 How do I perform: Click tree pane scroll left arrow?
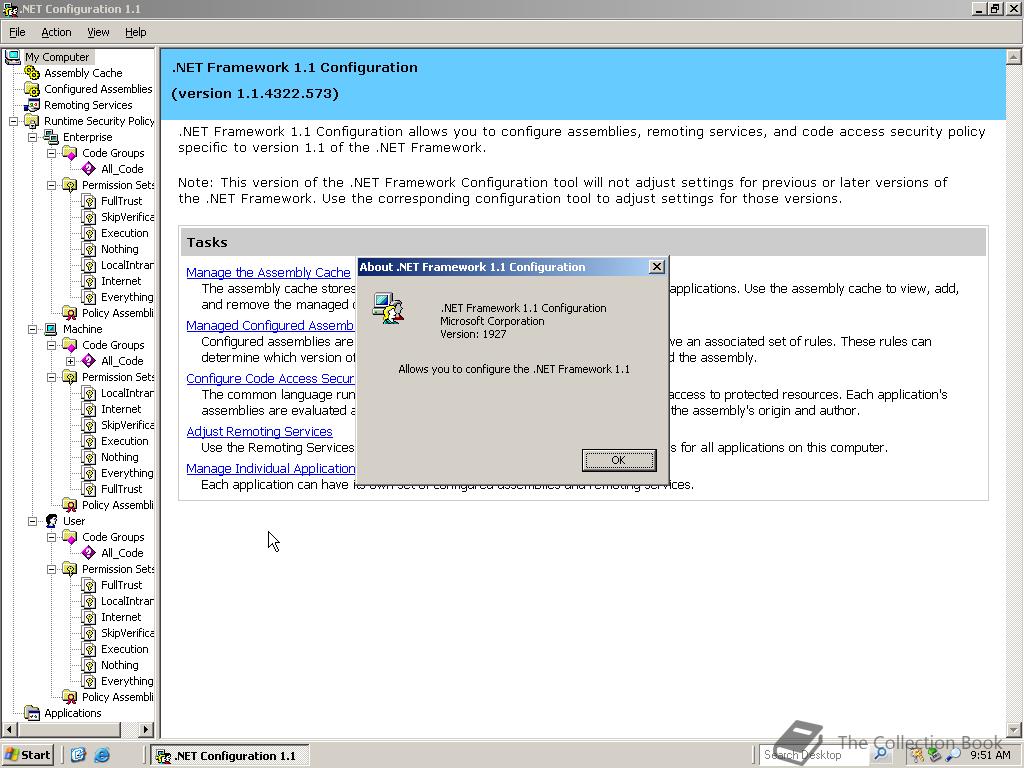click(9, 729)
